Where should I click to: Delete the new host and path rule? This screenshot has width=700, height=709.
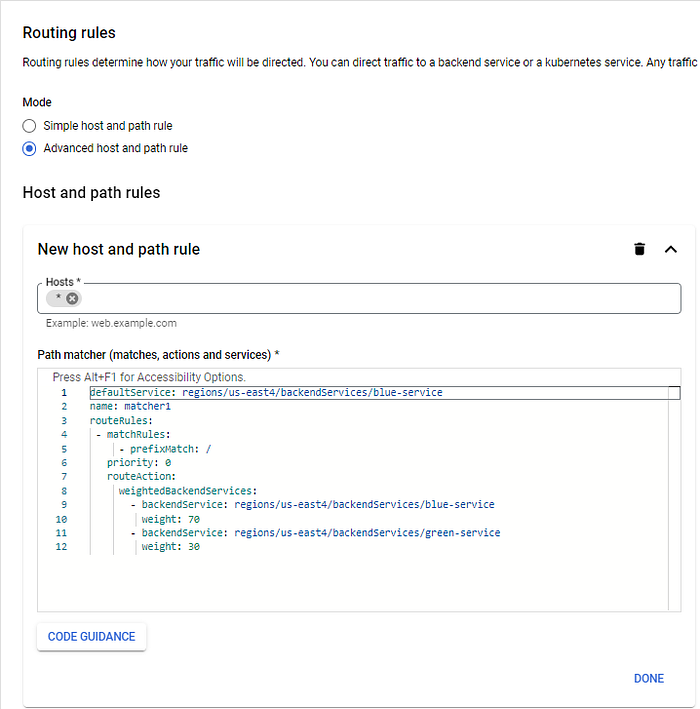pos(639,249)
